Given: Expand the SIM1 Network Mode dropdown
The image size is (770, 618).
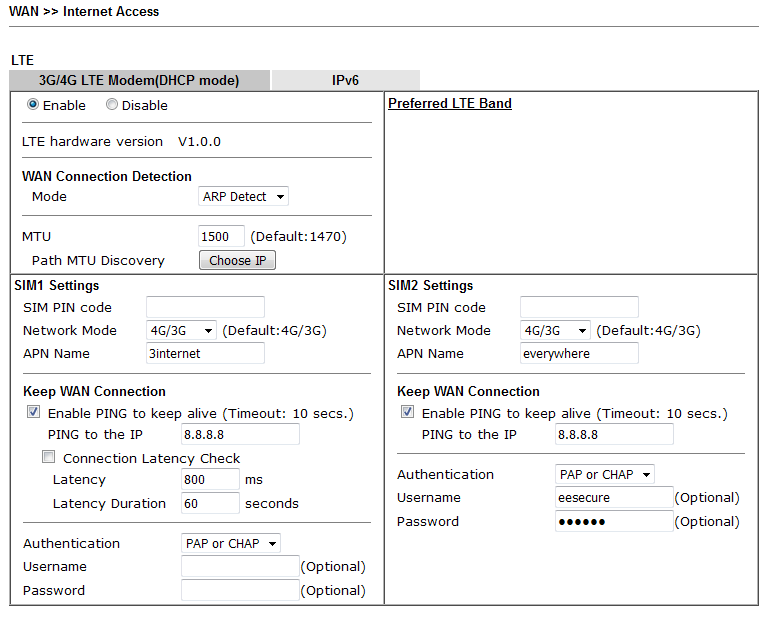Looking at the screenshot, I should pyautogui.click(x=181, y=330).
